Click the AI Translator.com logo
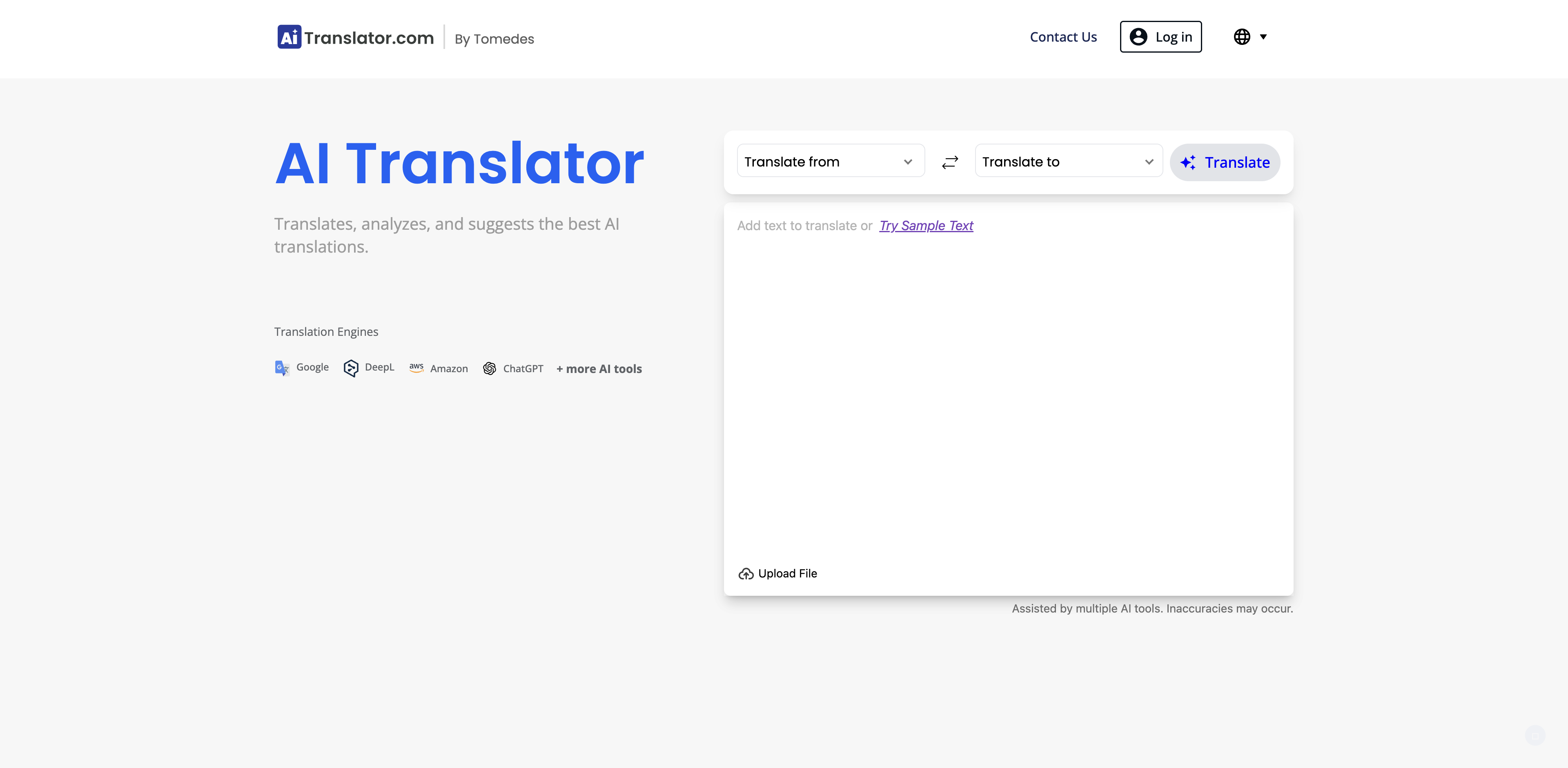The image size is (1568, 768). pos(356,37)
